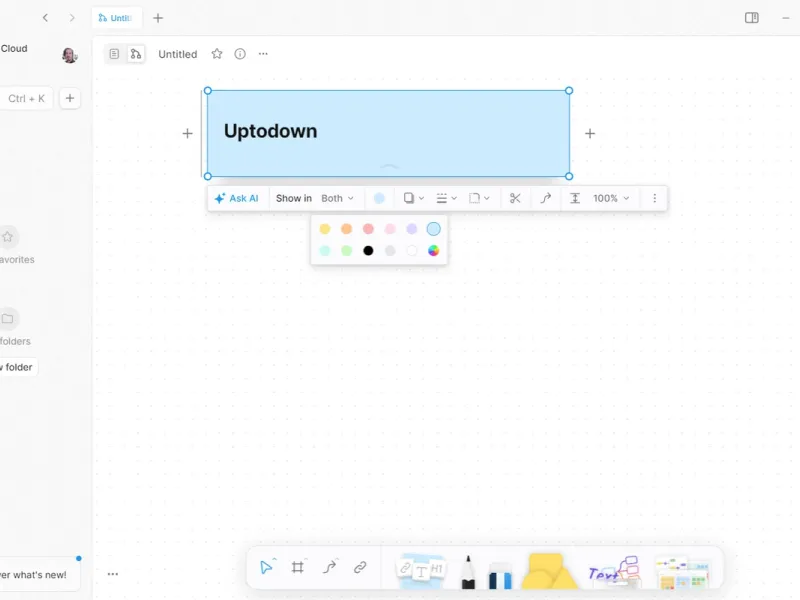This screenshot has height=600, width=800.
Task: Toggle the right sidebar panel icon
Action: click(752, 18)
